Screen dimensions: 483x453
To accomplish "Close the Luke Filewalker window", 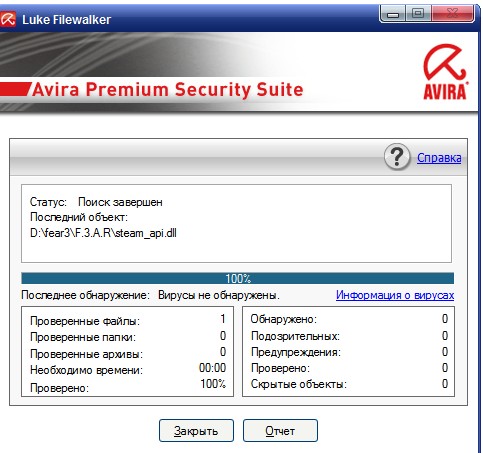I will point(452,14).
